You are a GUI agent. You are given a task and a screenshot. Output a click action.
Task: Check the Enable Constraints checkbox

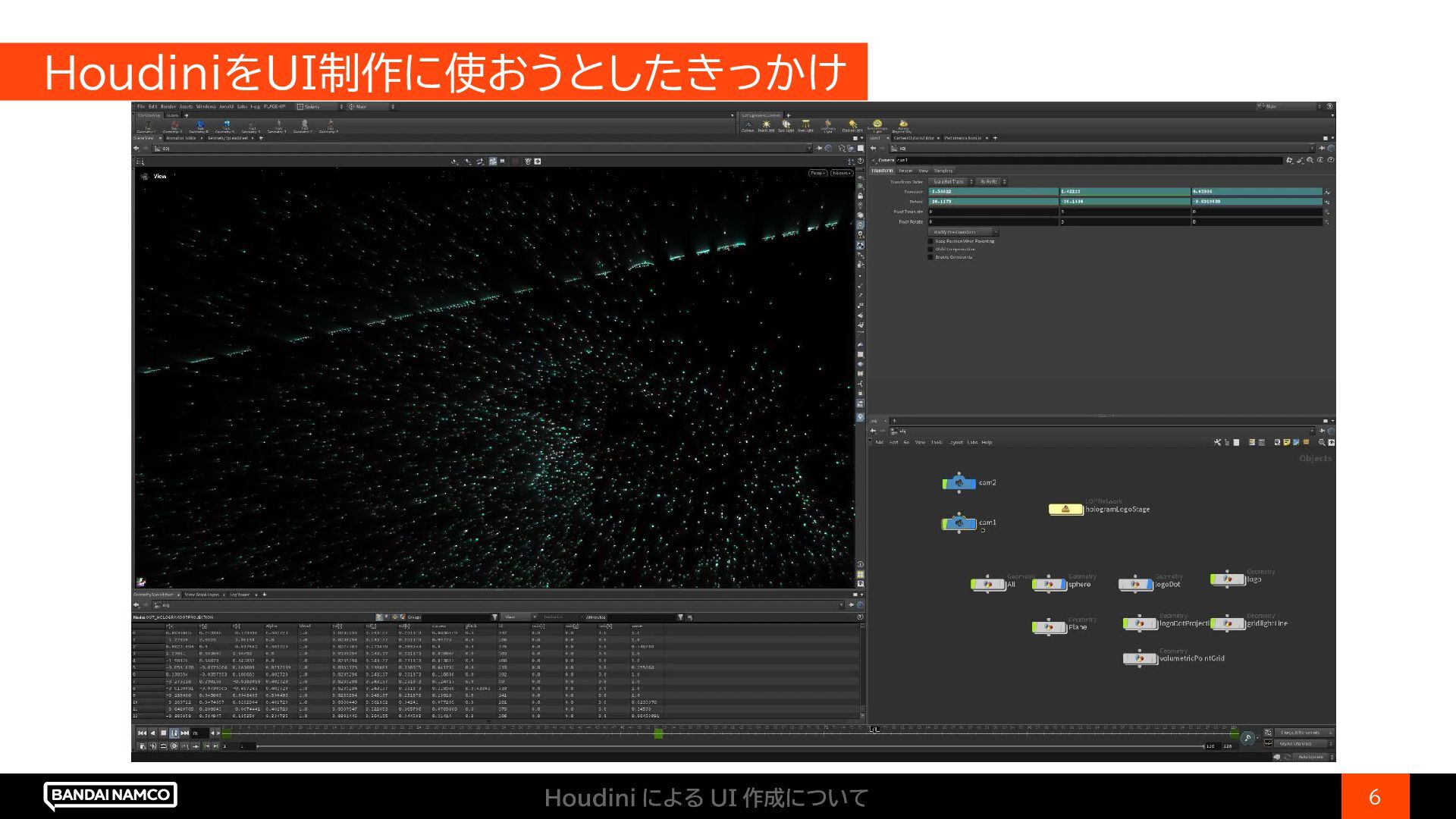pos(931,257)
